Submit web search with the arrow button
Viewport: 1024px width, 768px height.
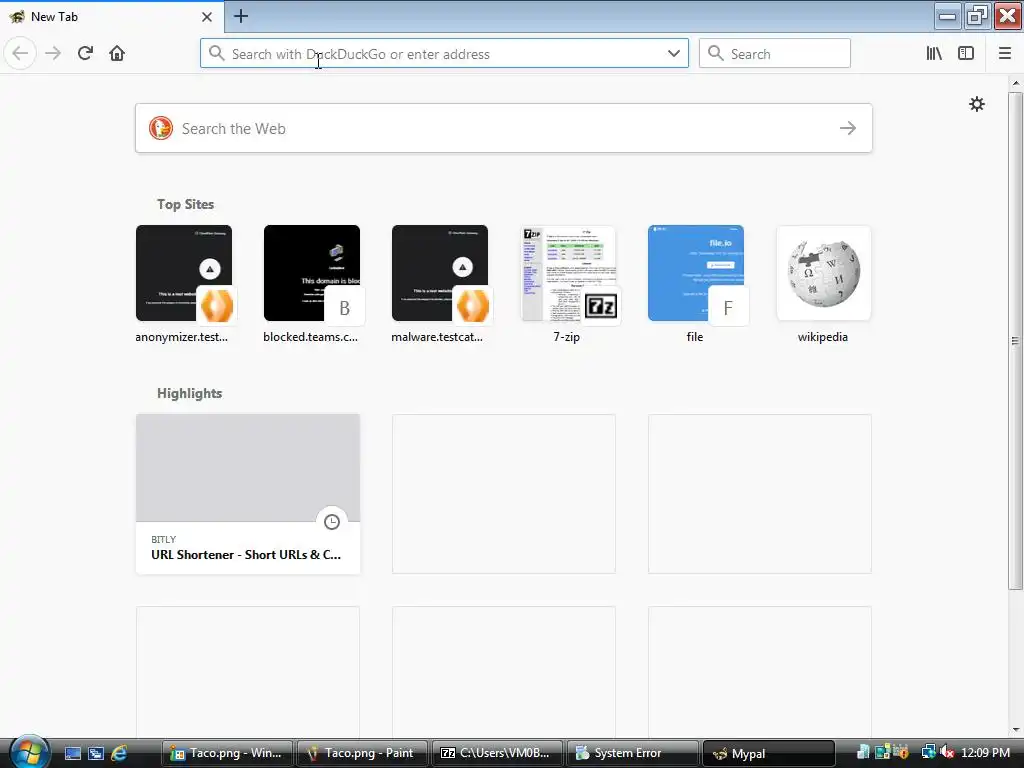[x=848, y=128]
